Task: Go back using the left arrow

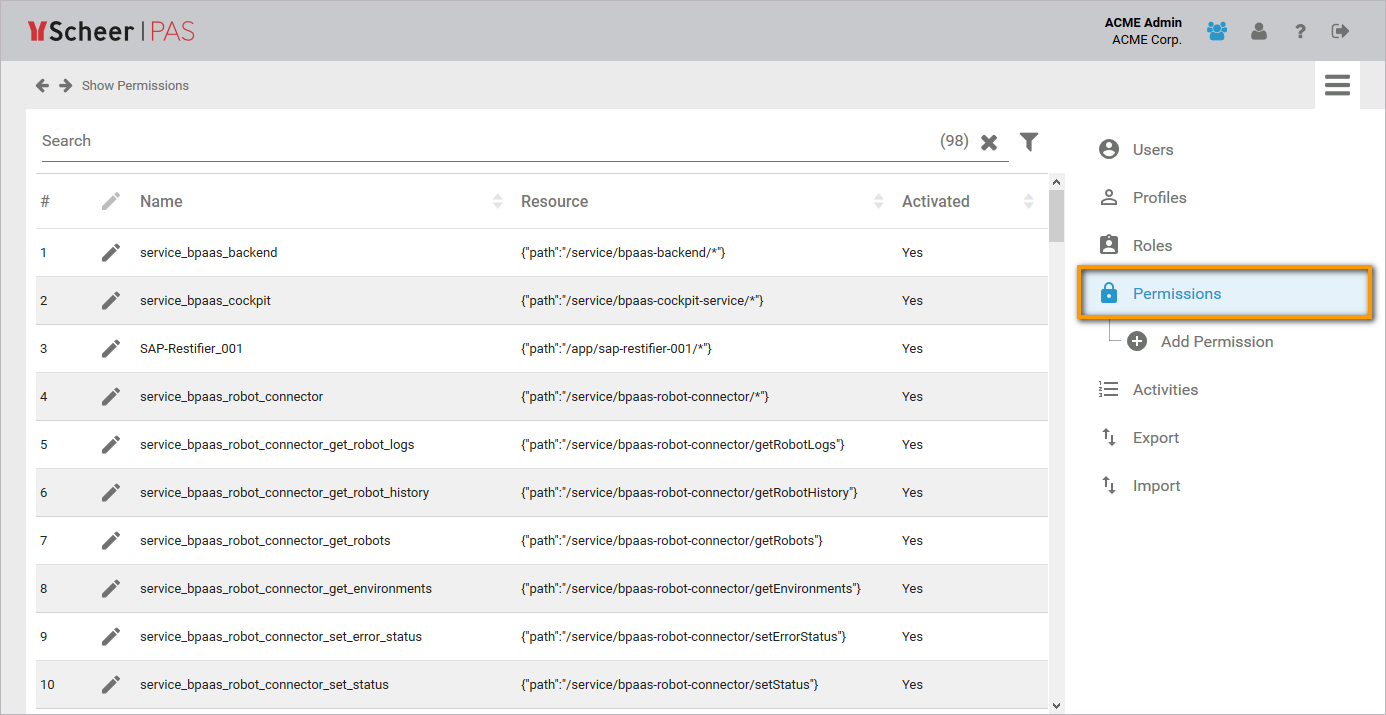Action: click(x=42, y=86)
